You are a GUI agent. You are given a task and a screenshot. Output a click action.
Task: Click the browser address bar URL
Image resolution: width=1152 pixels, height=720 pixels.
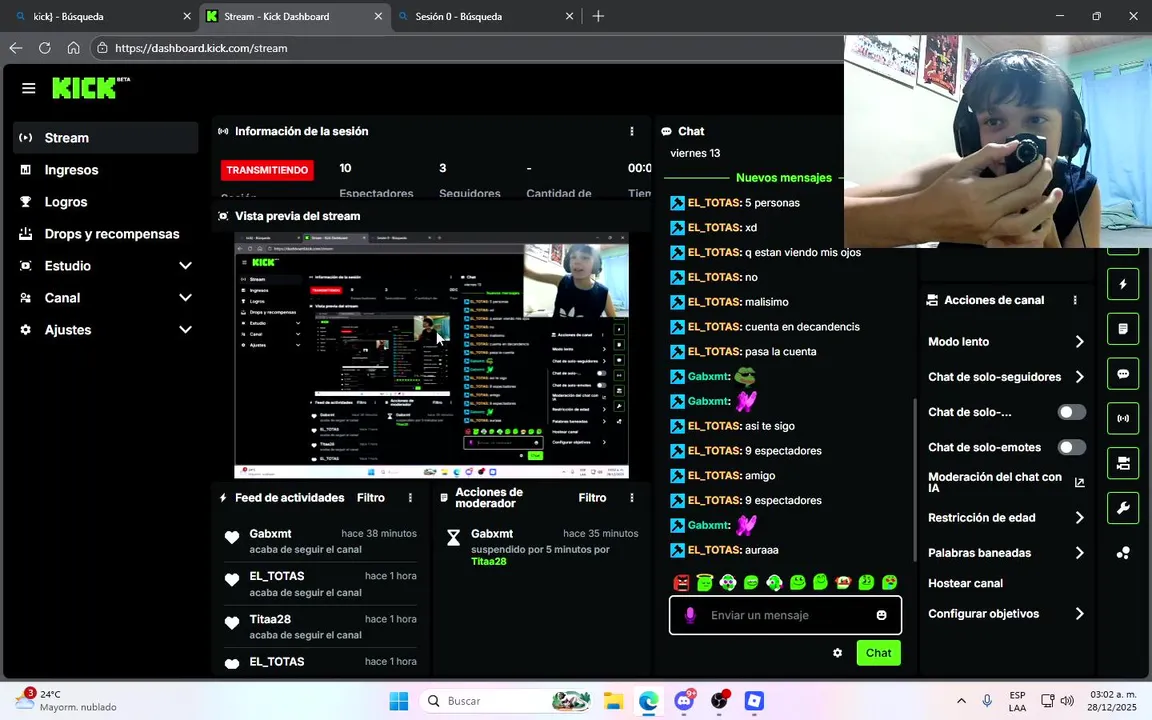click(x=201, y=48)
